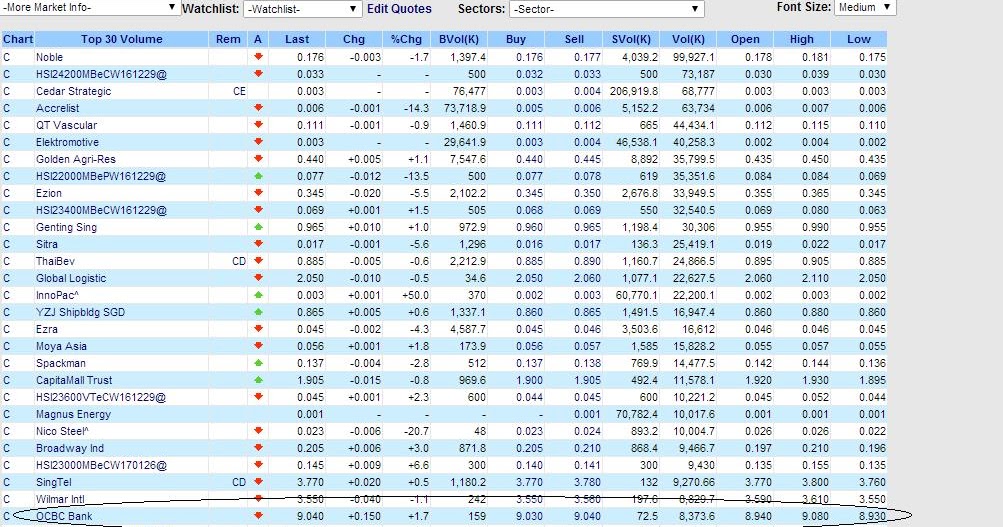Viewport: 1003px width, 527px height.
Task: Open the Global Logistic stock quote
Action: coord(71,278)
